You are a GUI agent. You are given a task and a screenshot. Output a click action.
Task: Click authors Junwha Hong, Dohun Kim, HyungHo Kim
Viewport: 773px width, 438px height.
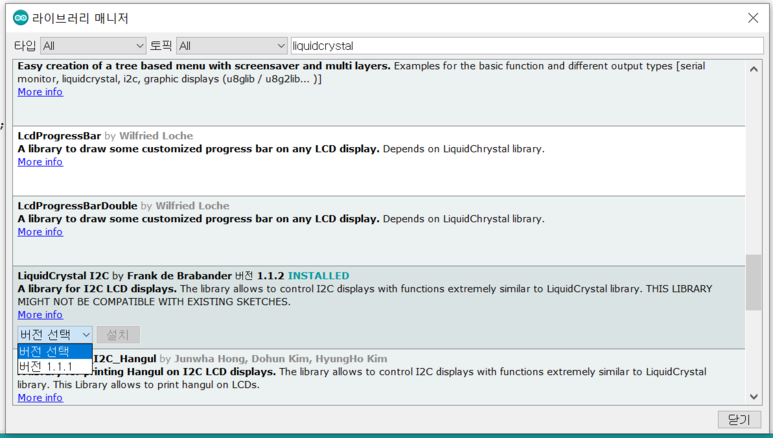click(281, 359)
